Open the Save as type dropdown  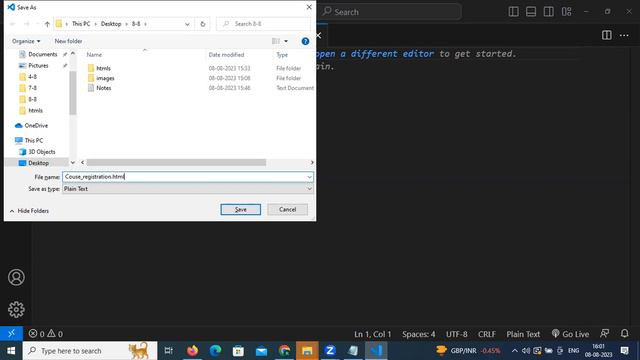coord(188,189)
